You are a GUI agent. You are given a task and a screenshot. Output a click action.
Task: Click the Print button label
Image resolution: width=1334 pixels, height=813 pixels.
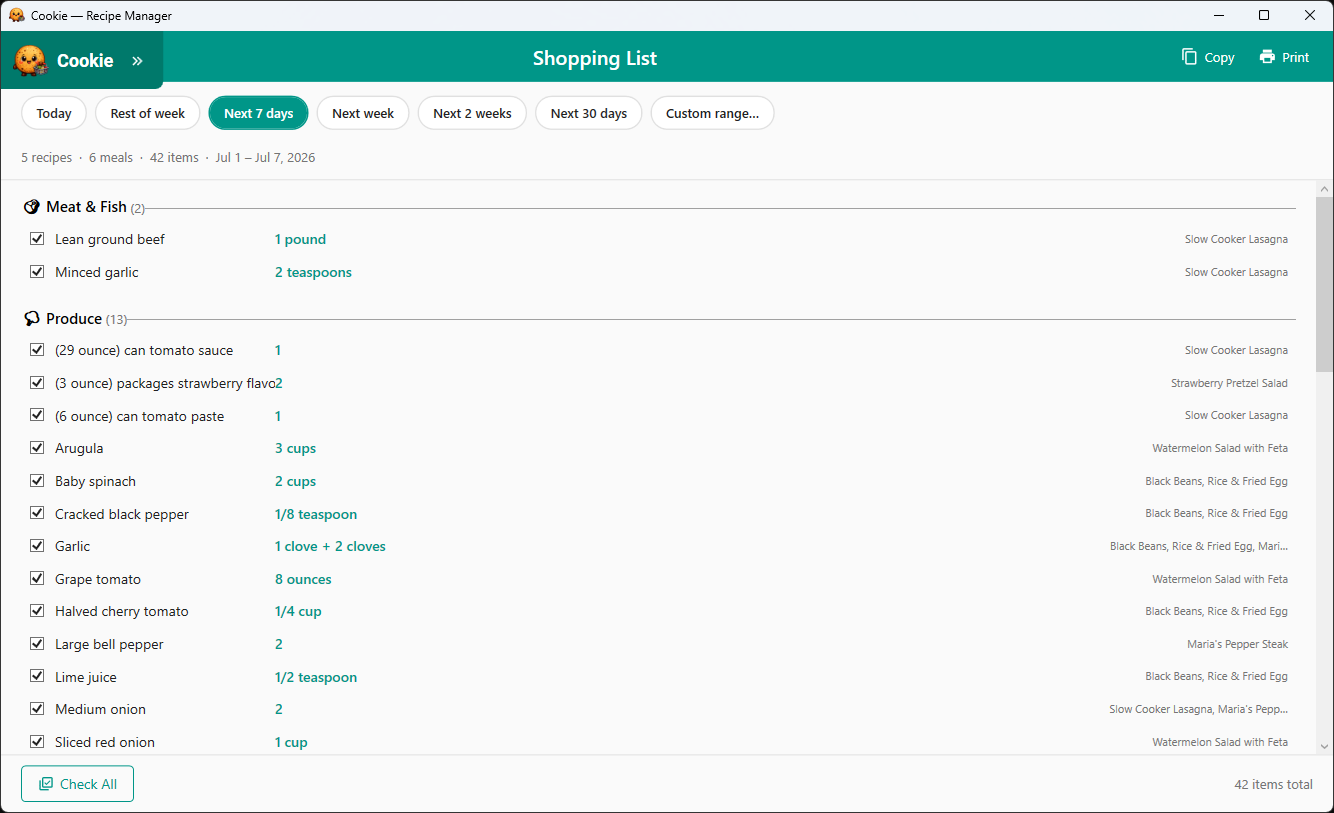tap(1296, 58)
